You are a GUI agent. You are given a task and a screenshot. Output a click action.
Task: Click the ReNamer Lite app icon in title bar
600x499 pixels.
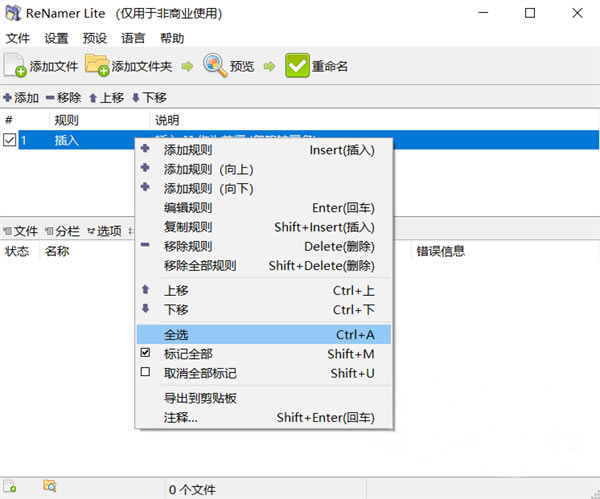[x=13, y=13]
